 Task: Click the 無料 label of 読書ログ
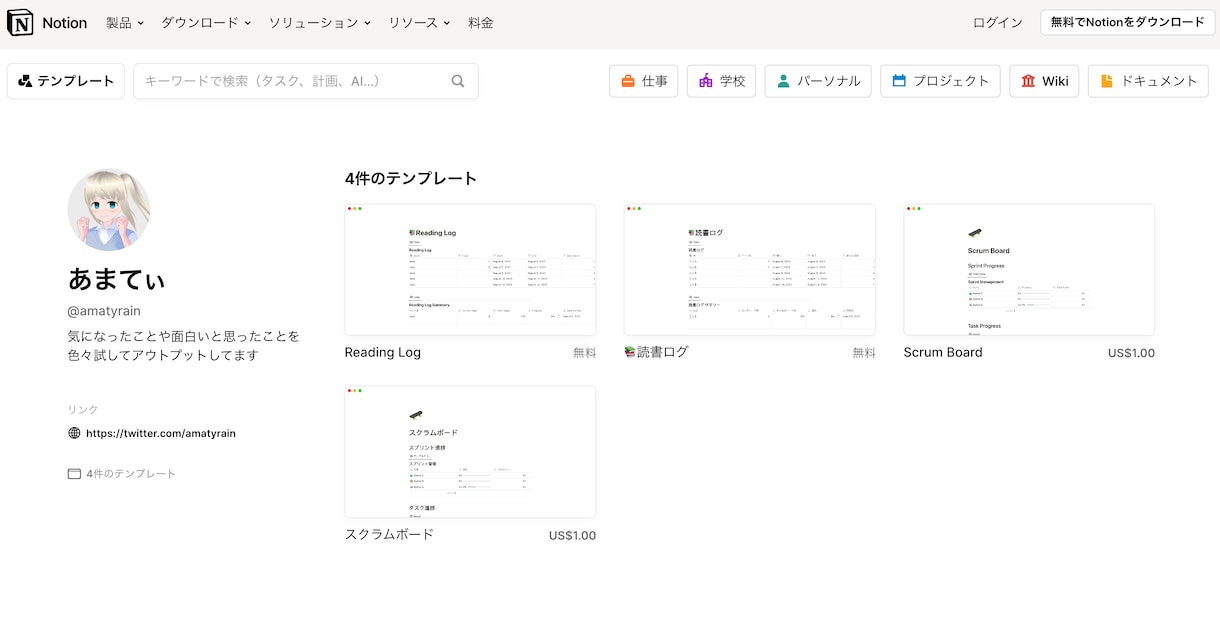864,353
